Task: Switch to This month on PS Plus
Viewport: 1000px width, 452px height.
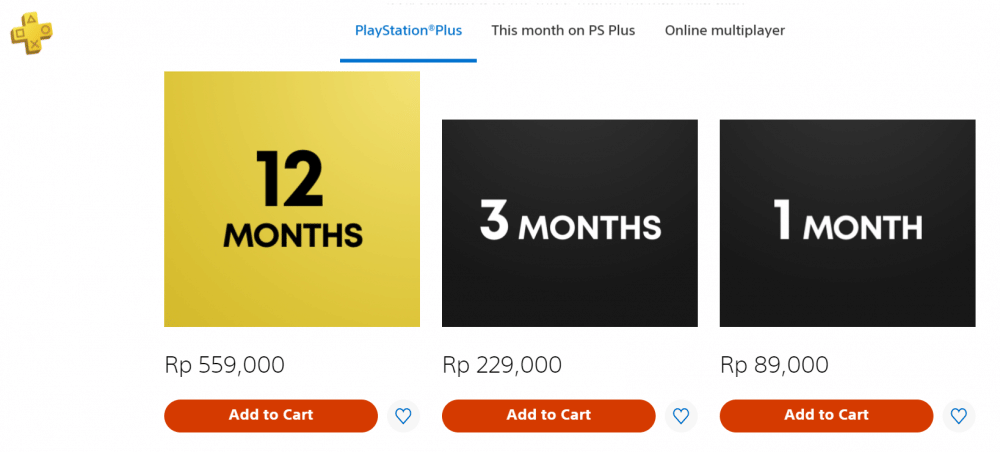Action: (x=563, y=31)
